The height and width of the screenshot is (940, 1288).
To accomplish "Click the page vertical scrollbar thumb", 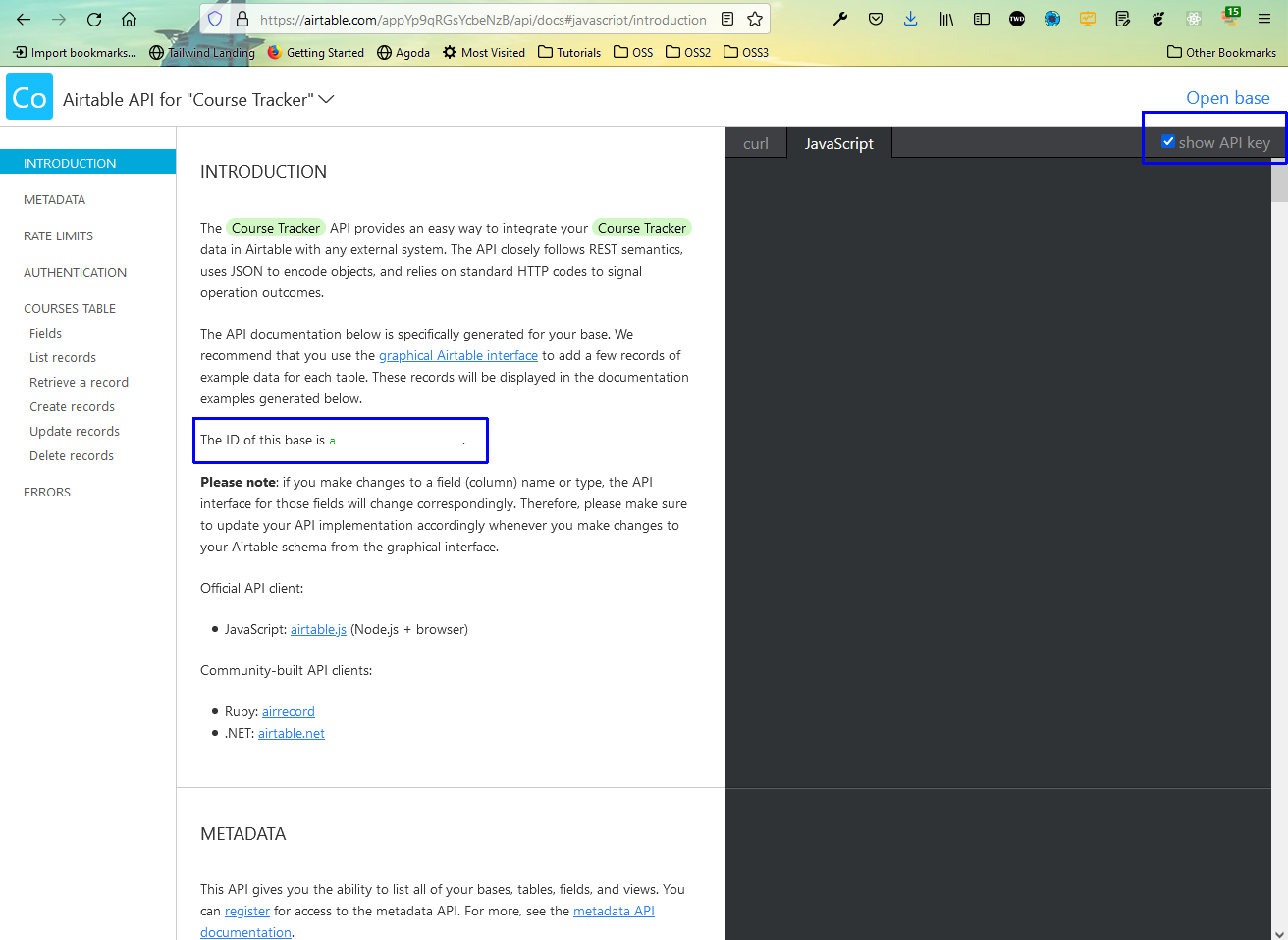I will tap(1279, 181).
